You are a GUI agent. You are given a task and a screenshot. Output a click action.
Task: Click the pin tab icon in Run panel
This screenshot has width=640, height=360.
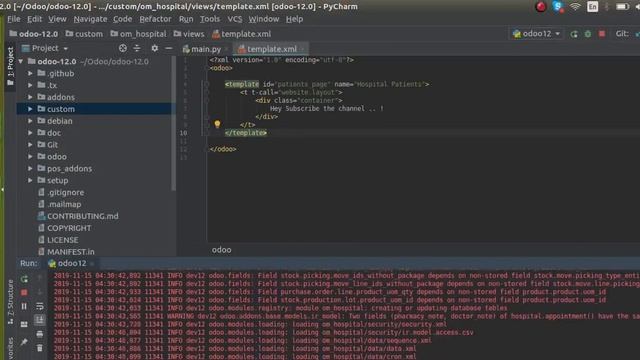(x=24, y=342)
